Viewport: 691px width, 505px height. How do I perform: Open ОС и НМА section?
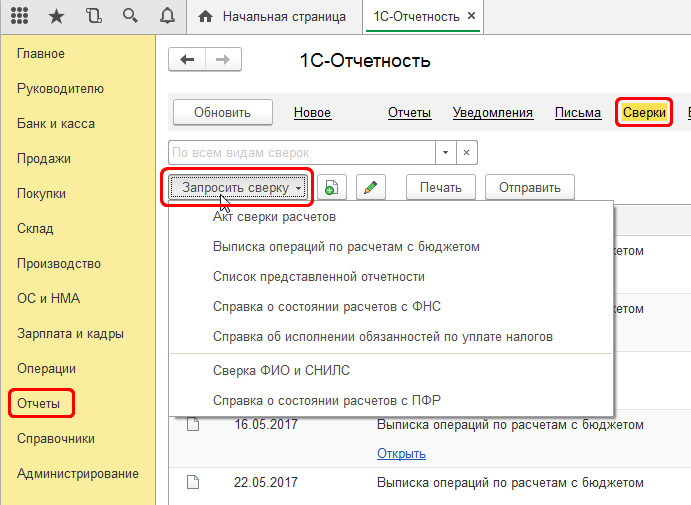coord(48,299)
